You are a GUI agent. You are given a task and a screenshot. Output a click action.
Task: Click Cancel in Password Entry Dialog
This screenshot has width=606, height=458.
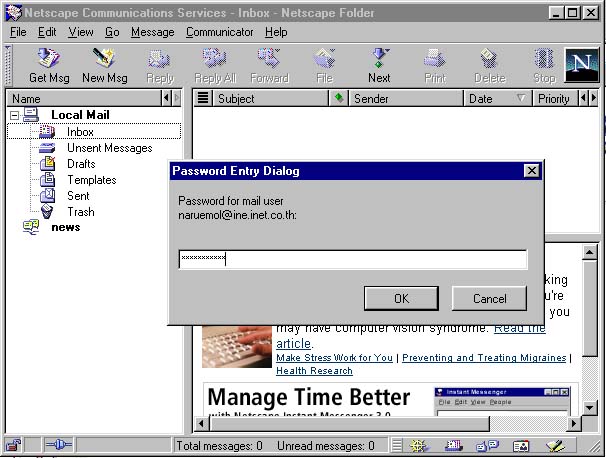click(489, 298)
